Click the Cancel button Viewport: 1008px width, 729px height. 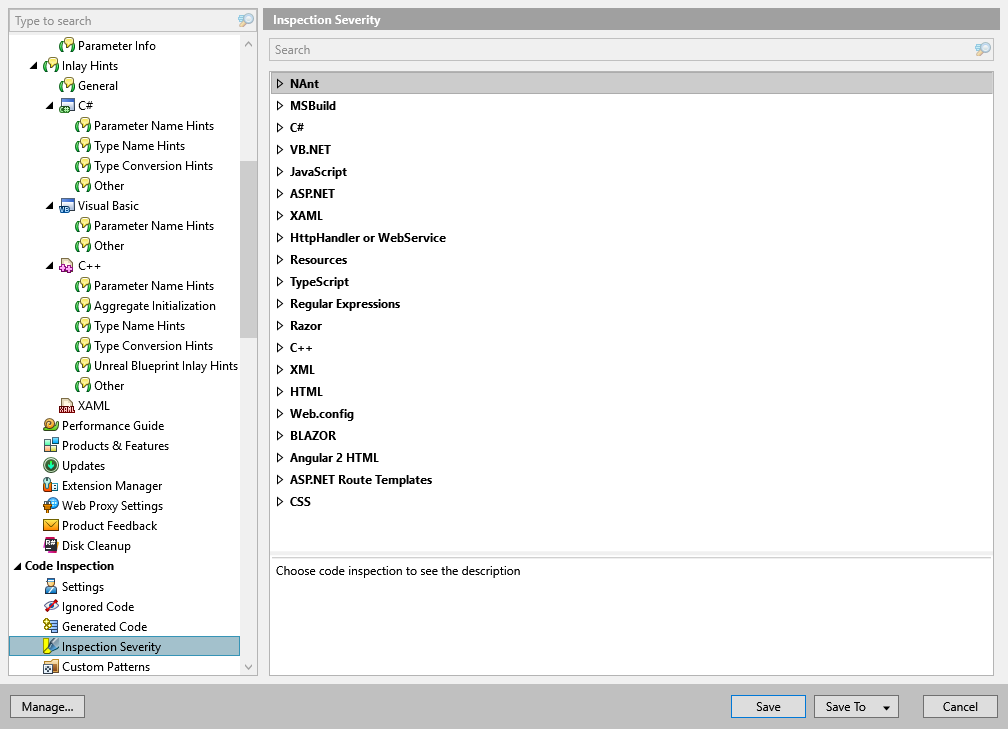[960, 706]
